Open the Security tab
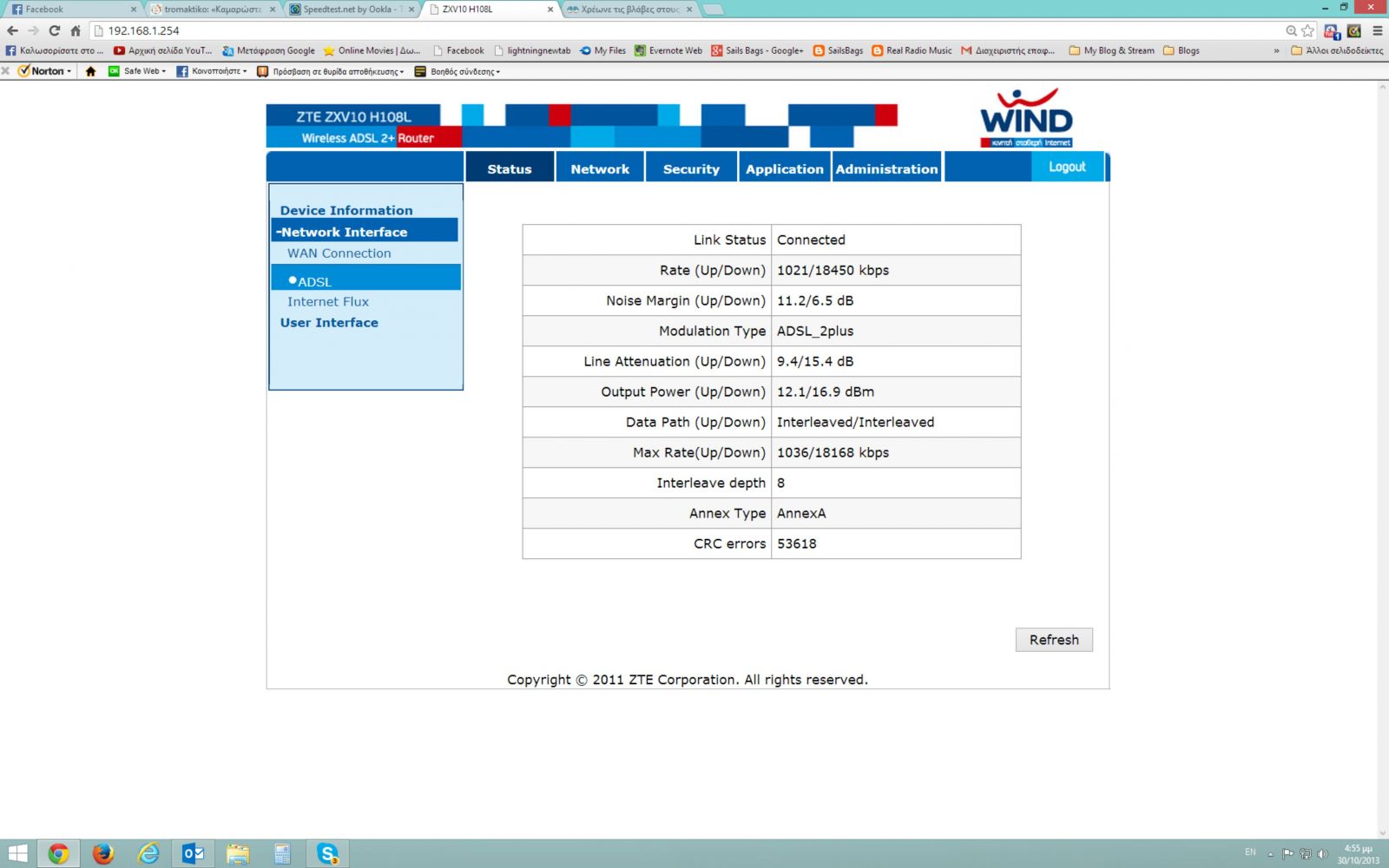The width and height of the screenshot is (1389, 868). click(x=691, y=168)
